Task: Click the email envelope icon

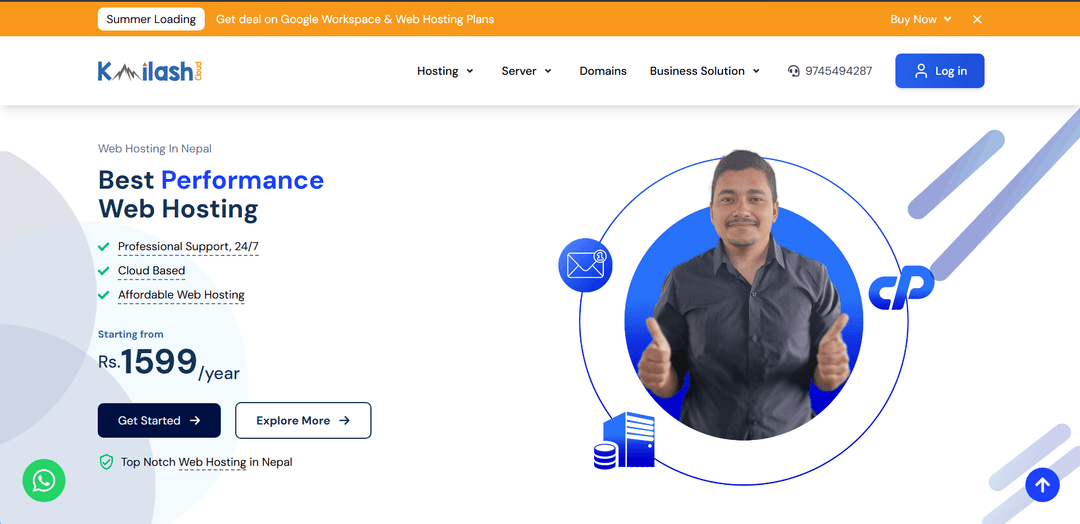Action: (x=584, y=265)
